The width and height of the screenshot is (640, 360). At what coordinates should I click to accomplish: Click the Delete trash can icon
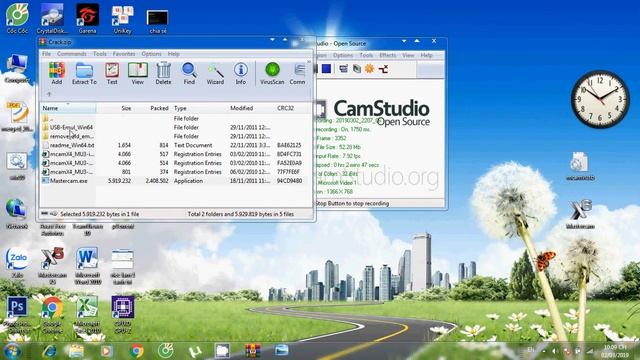pyautogui.click(x=163, y=73)
